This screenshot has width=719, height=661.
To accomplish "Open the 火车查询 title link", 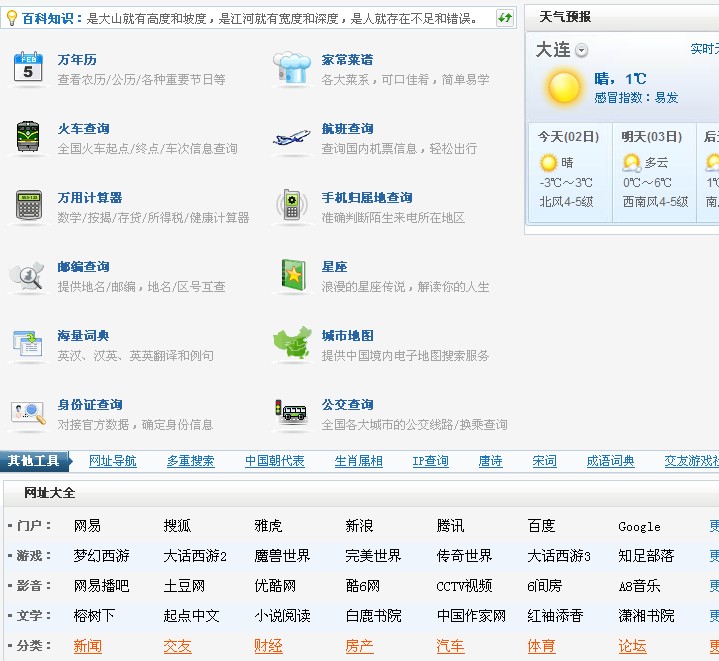I will pos(83,128).
